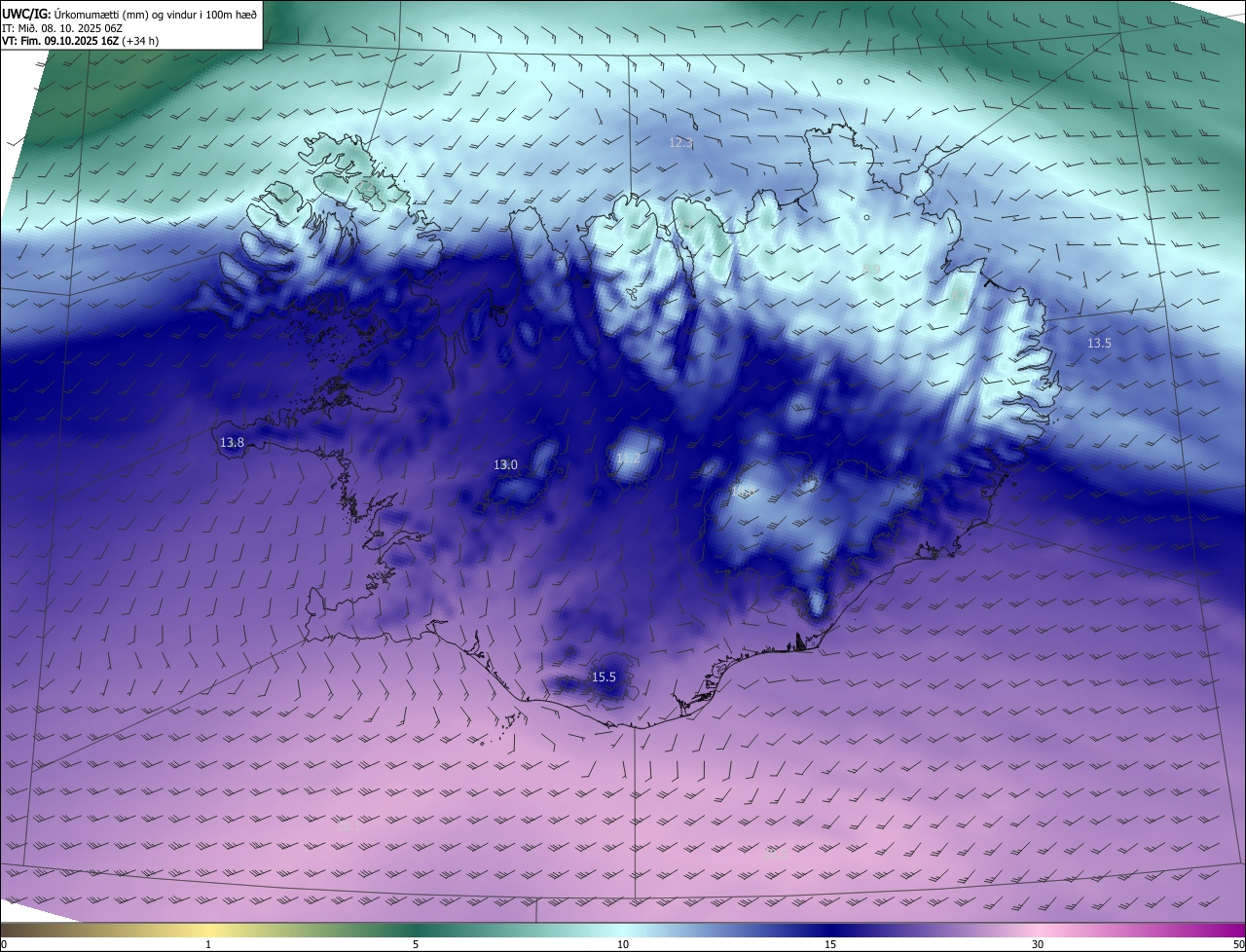The height and width of the screenshot is (952, 1246).
Task: Click the color scale tick label 30
Action: (x=1038, y=944)
